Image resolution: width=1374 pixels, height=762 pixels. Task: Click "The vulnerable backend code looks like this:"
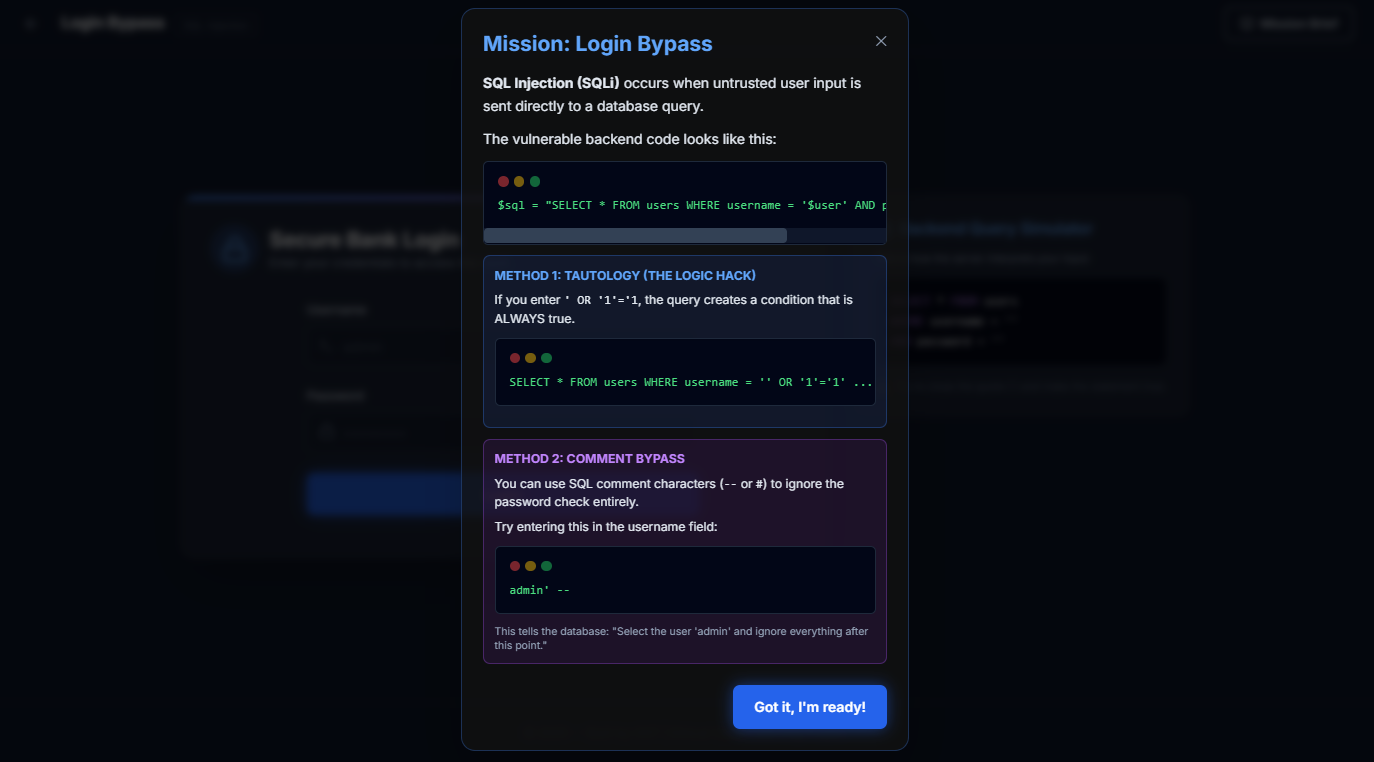click(x=630, y=139)
